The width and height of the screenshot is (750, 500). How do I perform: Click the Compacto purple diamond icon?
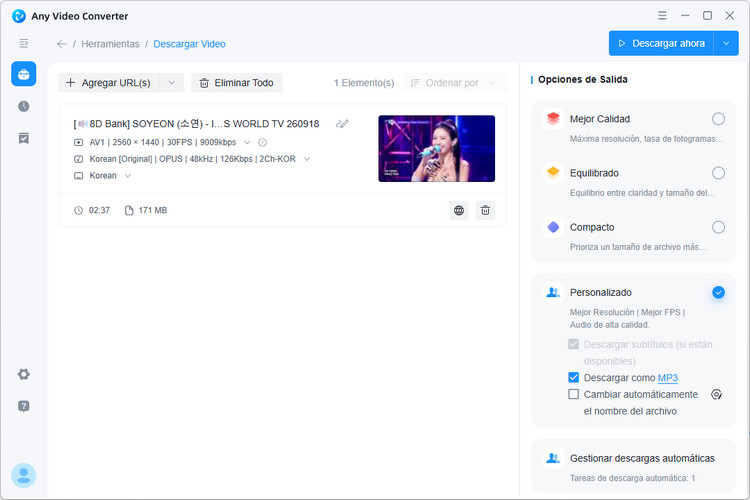553,227
